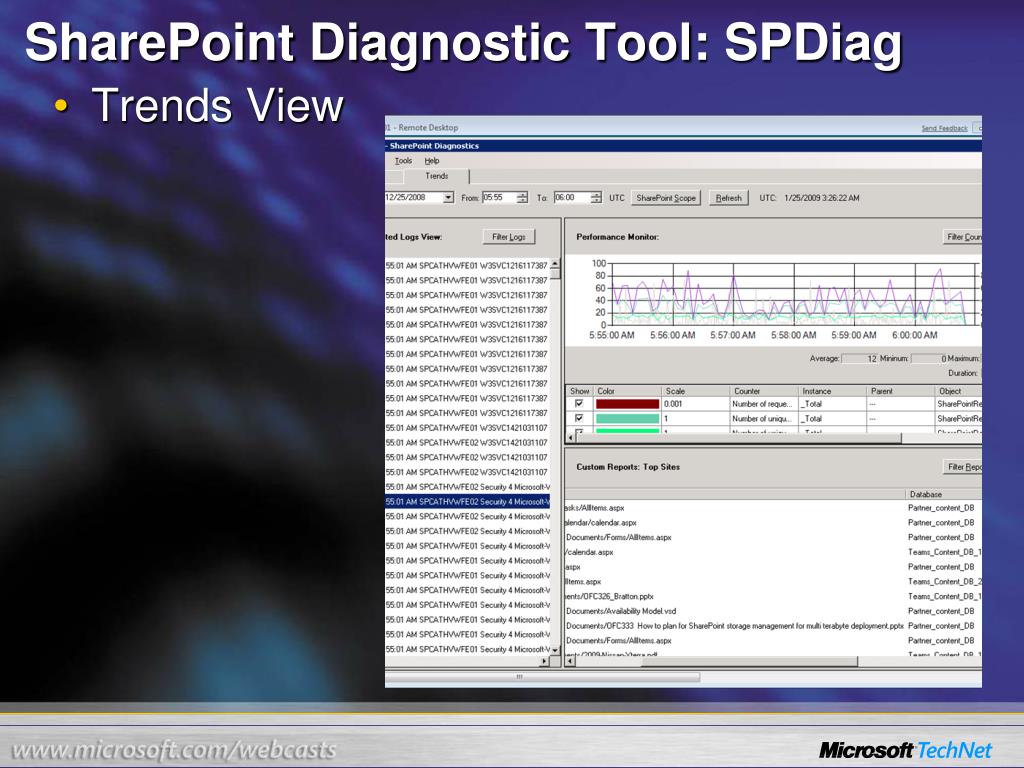
Task: Click the From time spinner arrows
Action: pyautogui.click(x=522, y=198)
